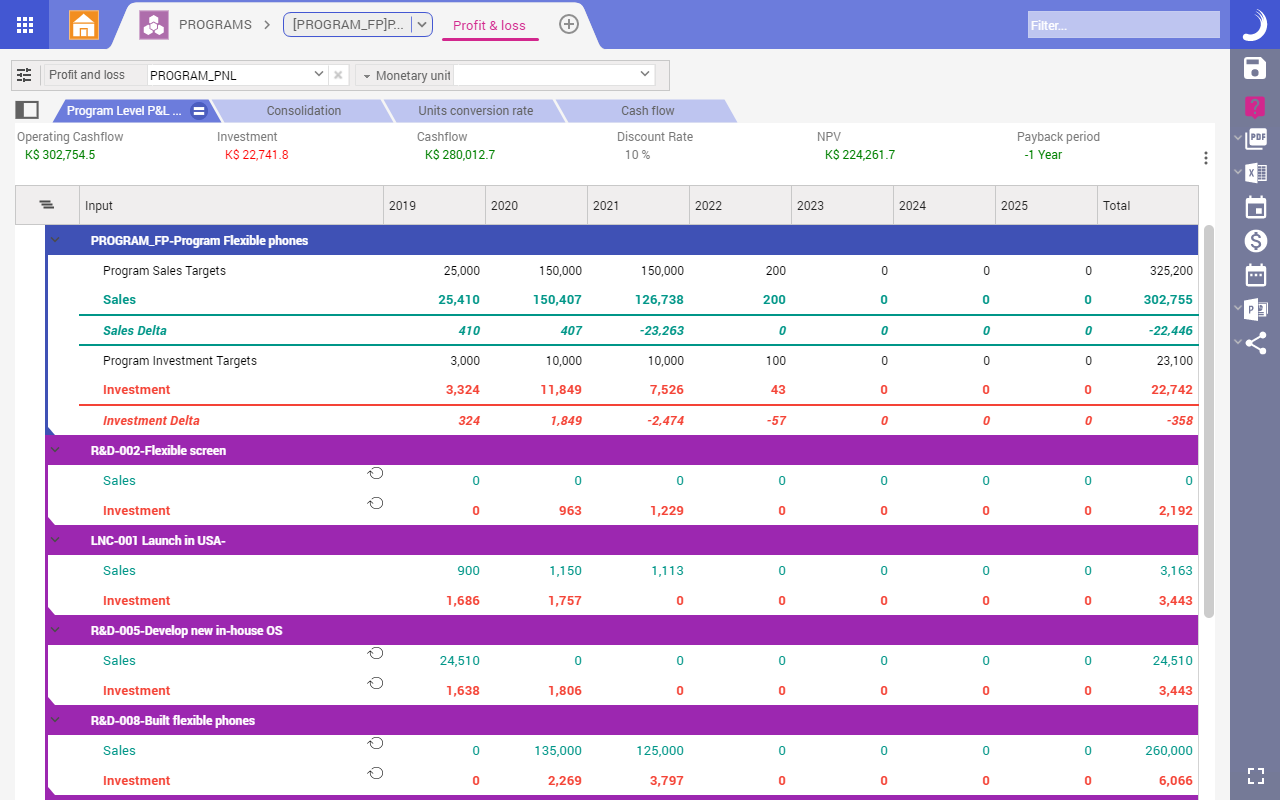Select the dollar currency icon
The height and width of the screenshot is (800, 1280).
tap(1254, 240)
